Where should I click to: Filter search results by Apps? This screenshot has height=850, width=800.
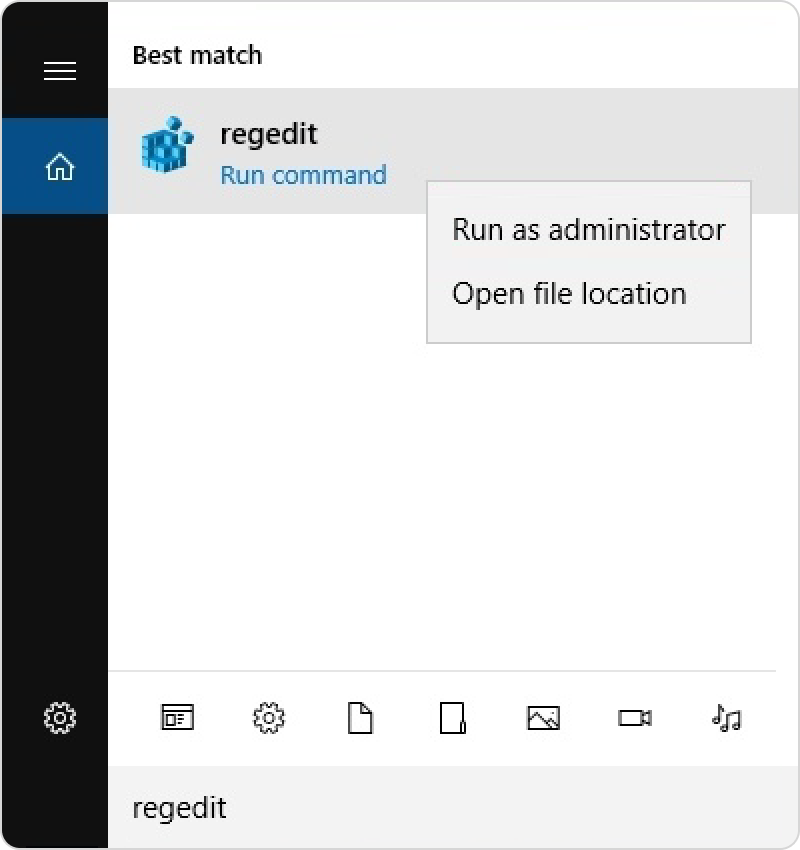point(177,718)
